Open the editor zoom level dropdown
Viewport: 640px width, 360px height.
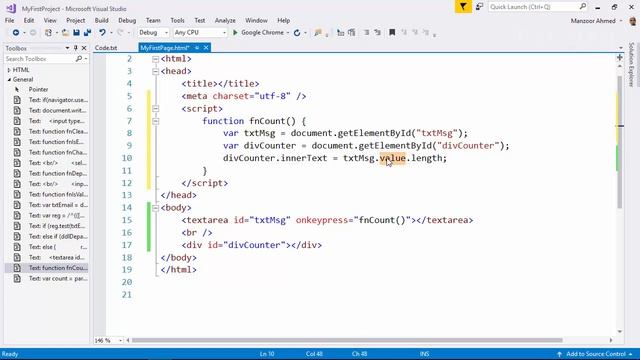click(x=120, y=340)
